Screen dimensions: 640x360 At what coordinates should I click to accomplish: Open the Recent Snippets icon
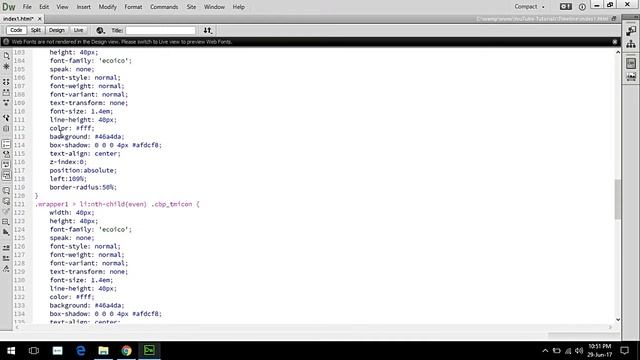(x=6, y=222)
